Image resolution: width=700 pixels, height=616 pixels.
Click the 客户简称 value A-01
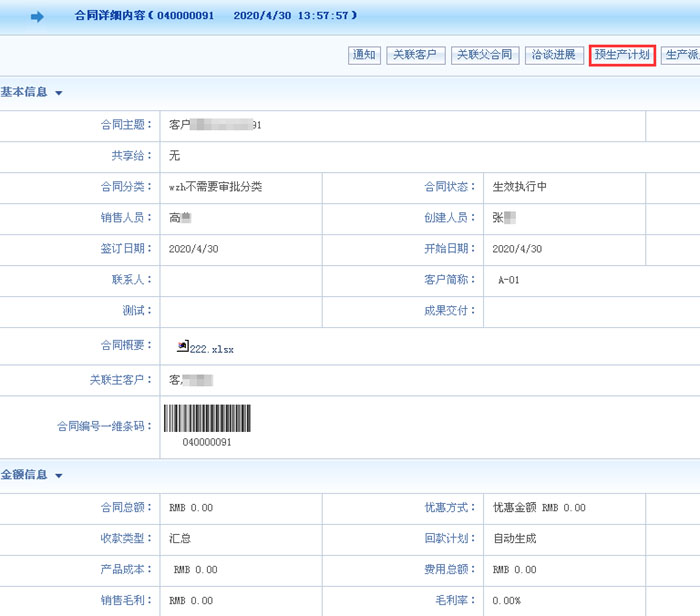point(508,280)
